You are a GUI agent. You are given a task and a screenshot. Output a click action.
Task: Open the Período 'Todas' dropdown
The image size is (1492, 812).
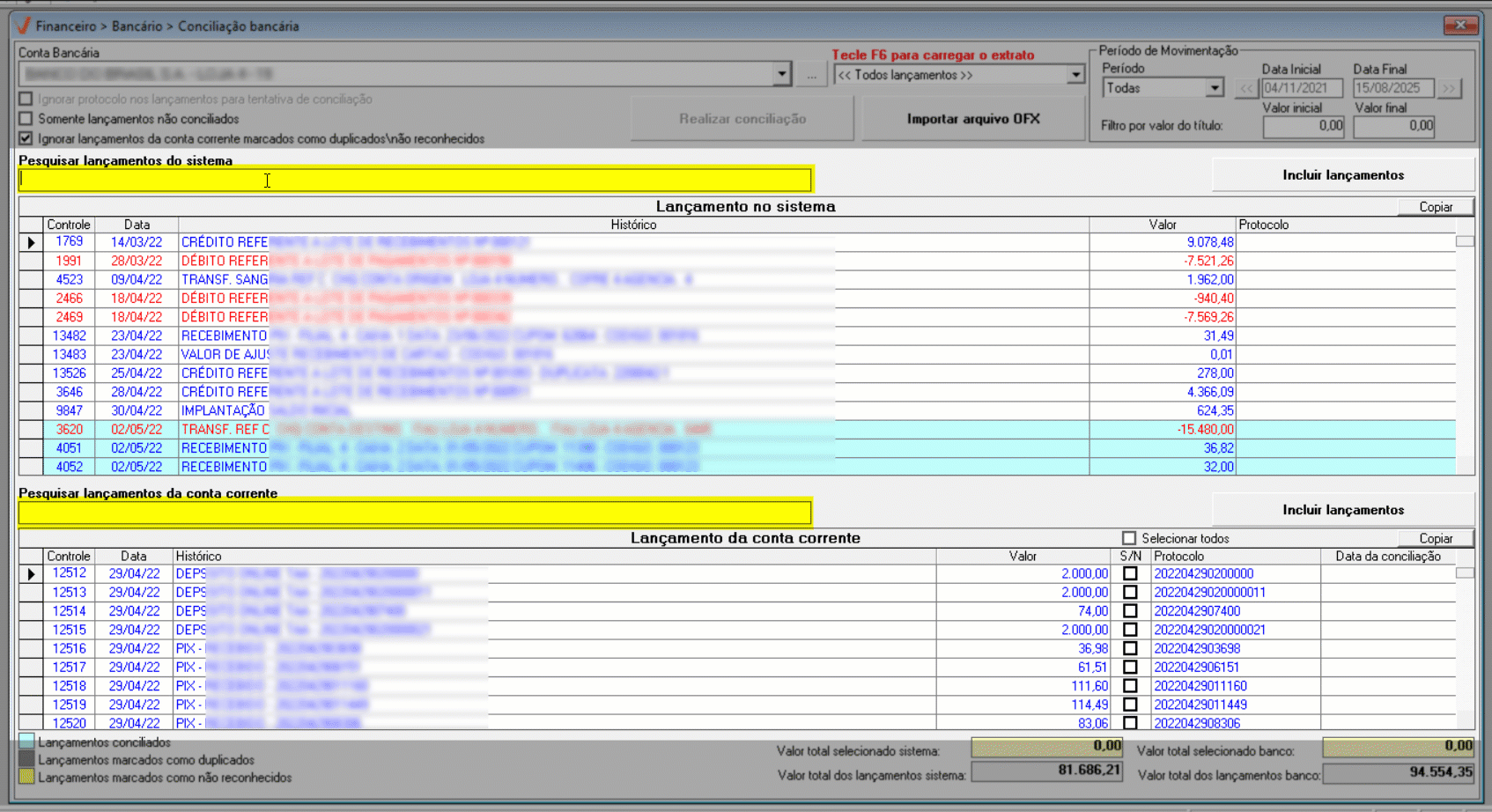click(1215, 88)
